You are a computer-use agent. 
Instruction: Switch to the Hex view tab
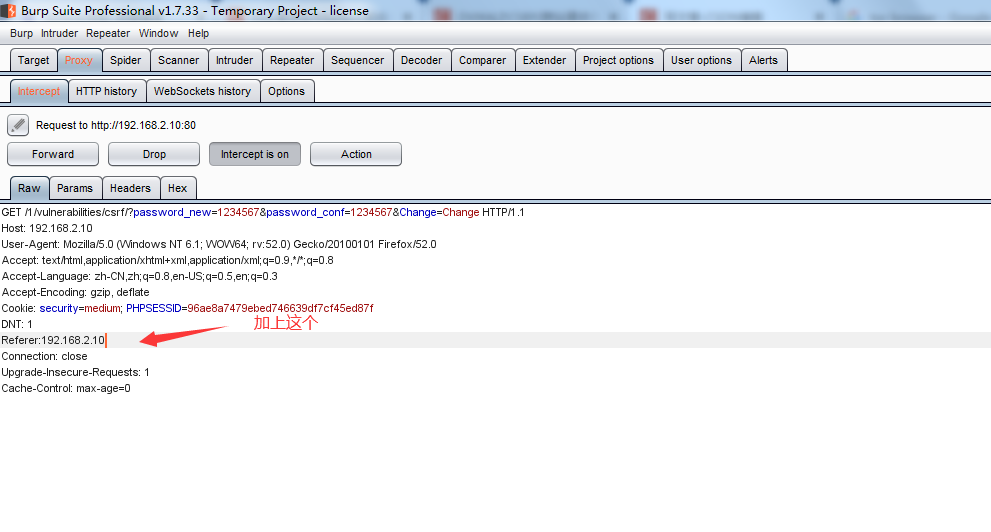[178, 188]
